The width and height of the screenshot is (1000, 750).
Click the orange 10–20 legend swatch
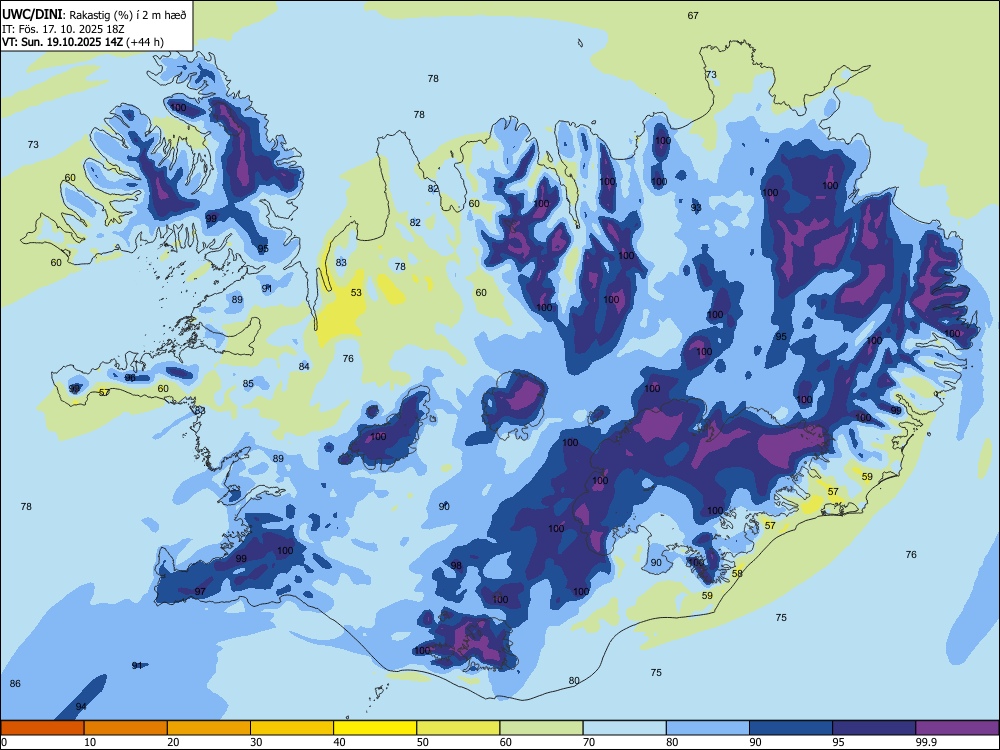tap(126, 728)
